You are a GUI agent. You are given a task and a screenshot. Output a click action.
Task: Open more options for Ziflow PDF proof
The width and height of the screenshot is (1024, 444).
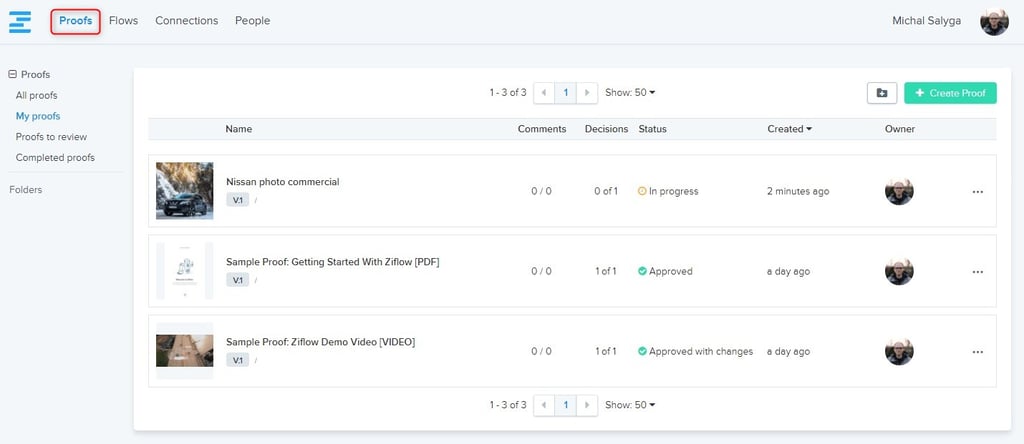[977, 271]
